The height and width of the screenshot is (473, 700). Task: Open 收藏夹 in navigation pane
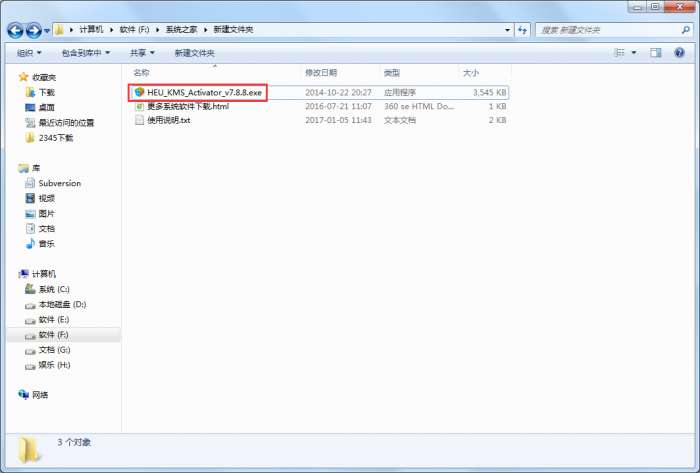44,77
